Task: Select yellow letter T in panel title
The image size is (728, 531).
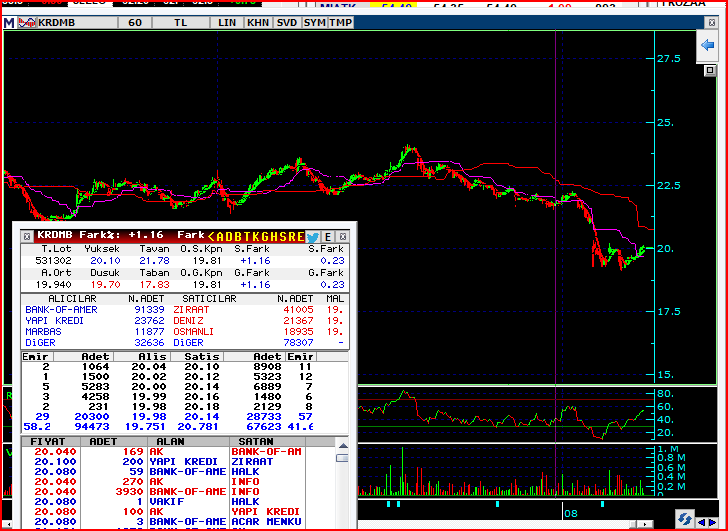Action: coord(247,237)
